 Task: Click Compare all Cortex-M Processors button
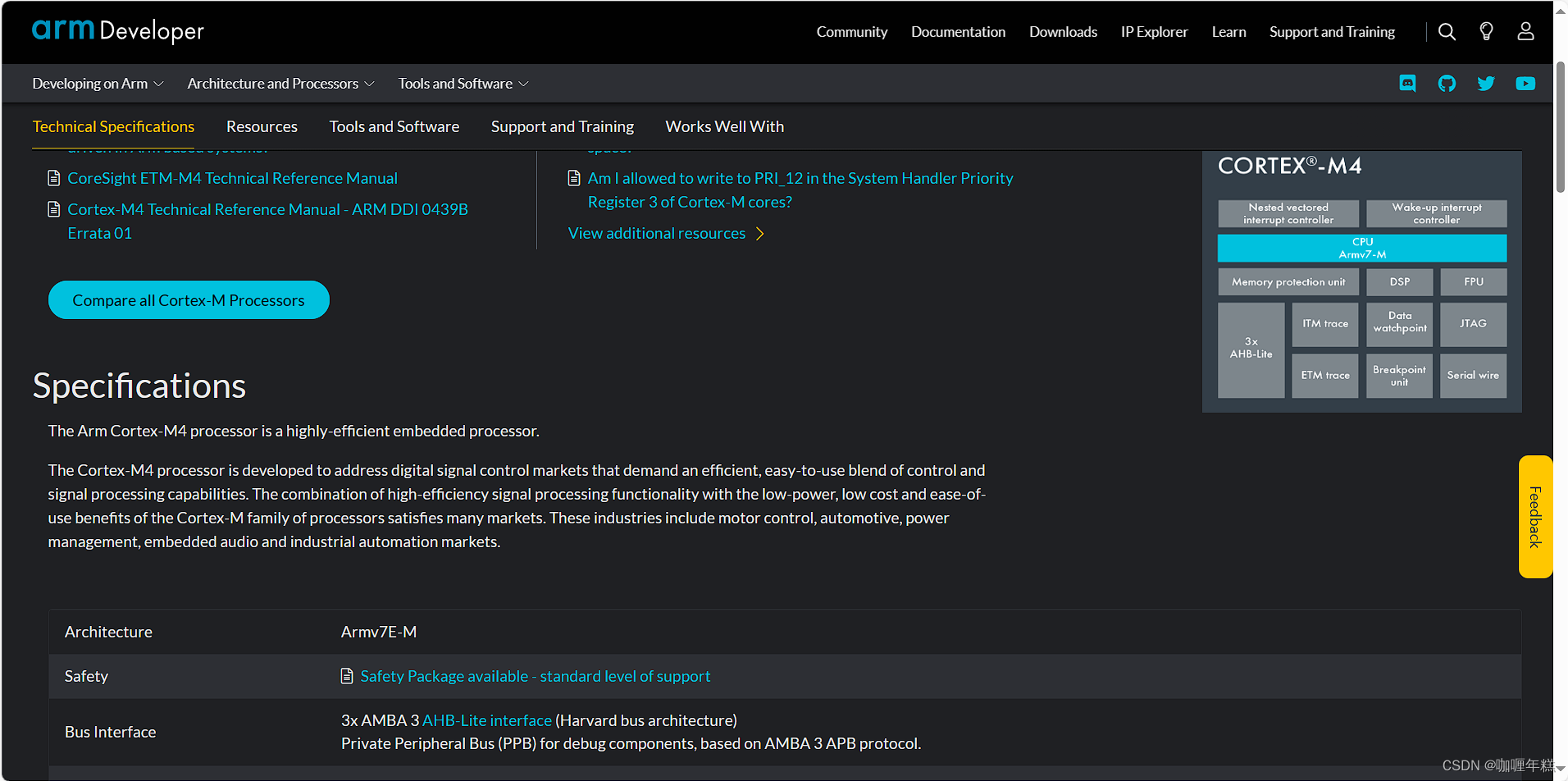189,300
